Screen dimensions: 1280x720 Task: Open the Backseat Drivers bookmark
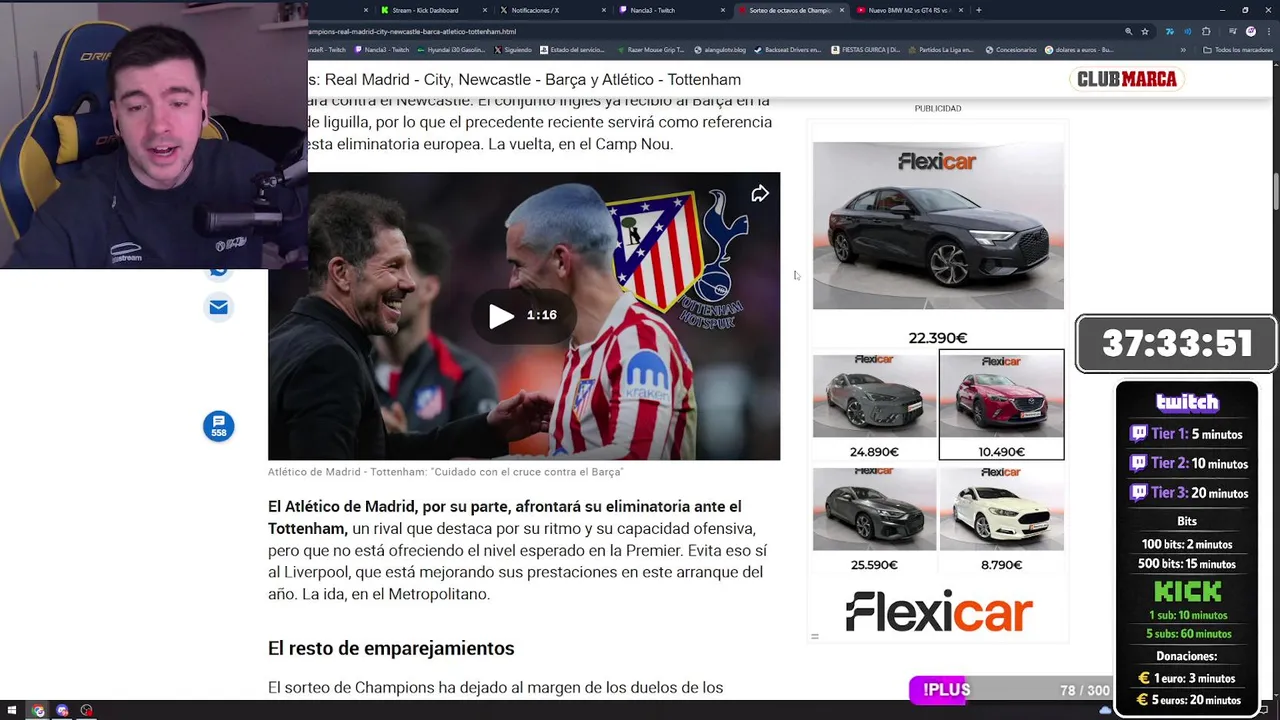786,49
